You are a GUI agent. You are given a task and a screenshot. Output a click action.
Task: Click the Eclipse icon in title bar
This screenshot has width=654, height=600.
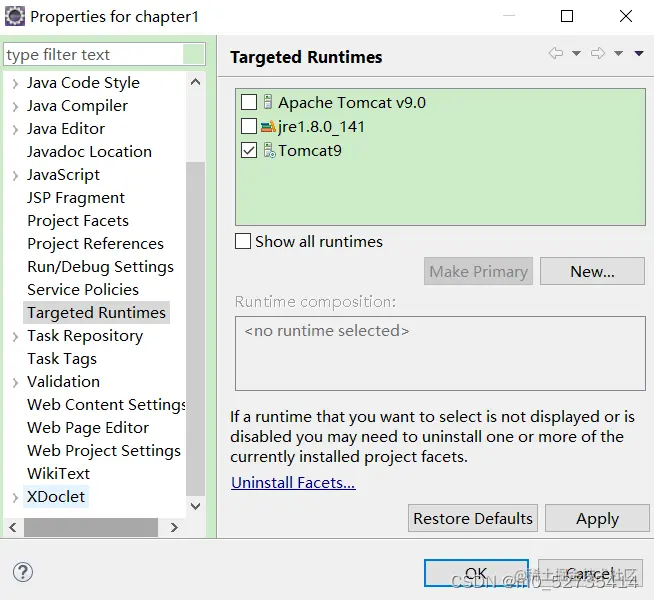tap(15, 17)
